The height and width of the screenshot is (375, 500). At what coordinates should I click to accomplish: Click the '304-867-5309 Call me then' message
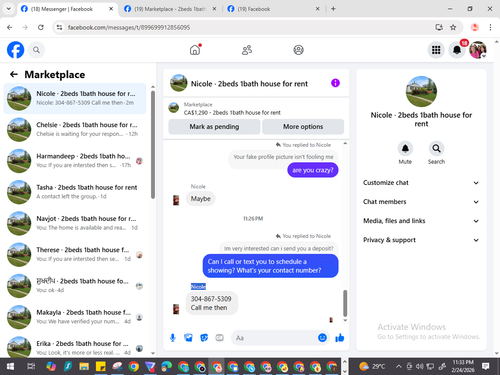211,303
